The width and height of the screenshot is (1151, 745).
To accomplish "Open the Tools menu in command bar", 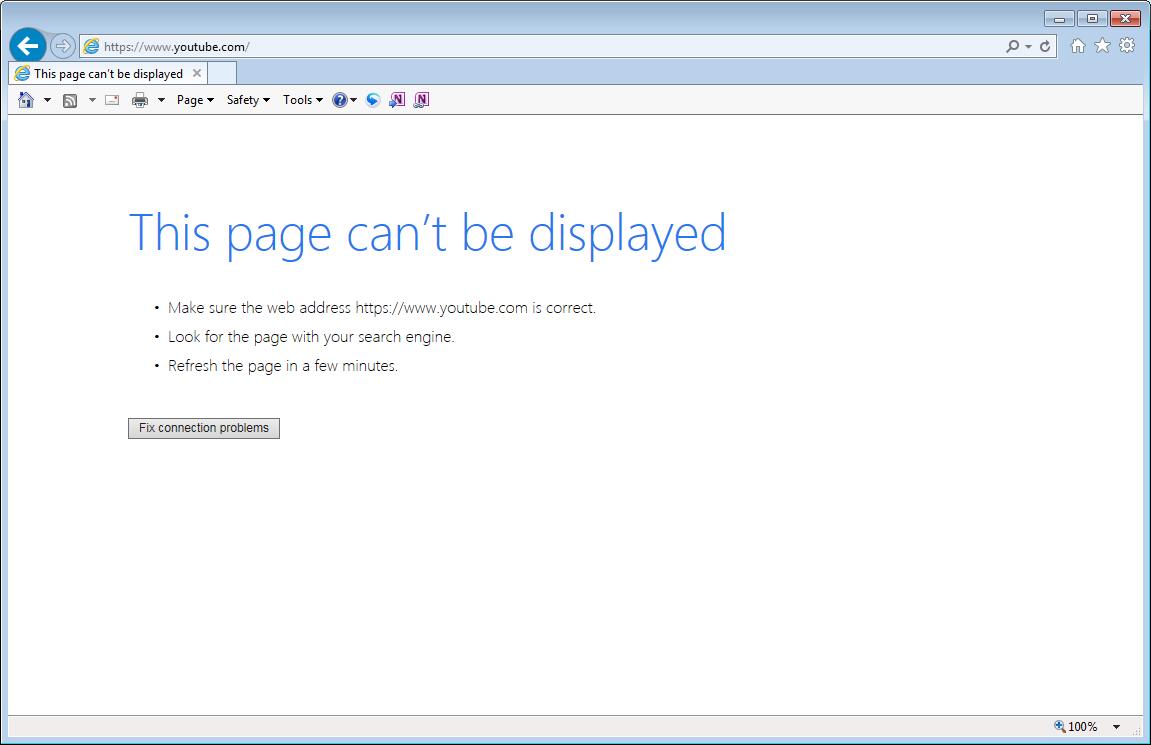I will pos(303,100).
